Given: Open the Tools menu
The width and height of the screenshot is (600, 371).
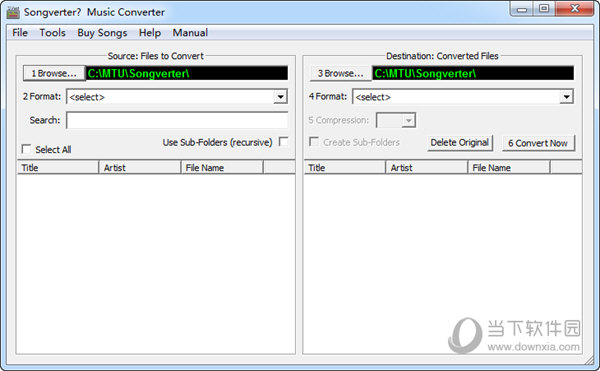Looking at the screenshot, I should click(52, 33).
